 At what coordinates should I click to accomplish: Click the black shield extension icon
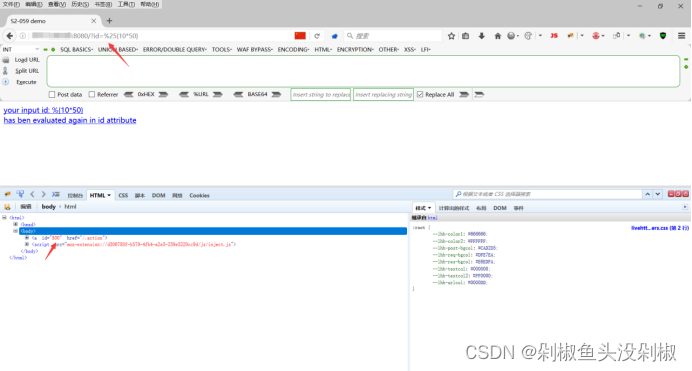663,36
